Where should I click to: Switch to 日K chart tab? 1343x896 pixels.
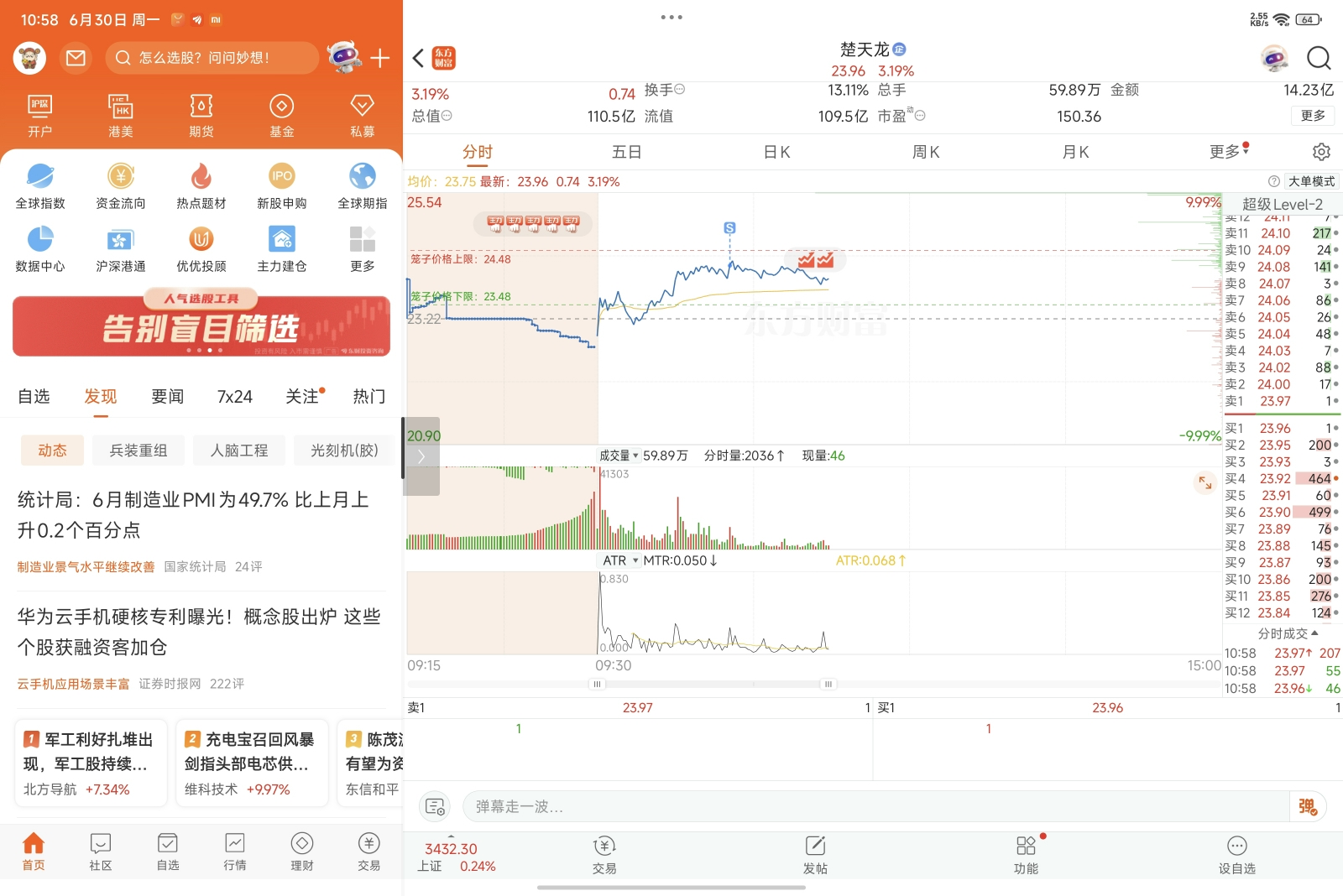(776, 152)
